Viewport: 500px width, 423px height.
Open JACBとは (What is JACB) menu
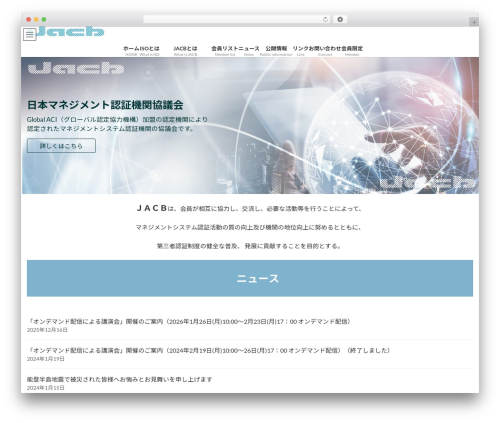click(x=185, y=50)
